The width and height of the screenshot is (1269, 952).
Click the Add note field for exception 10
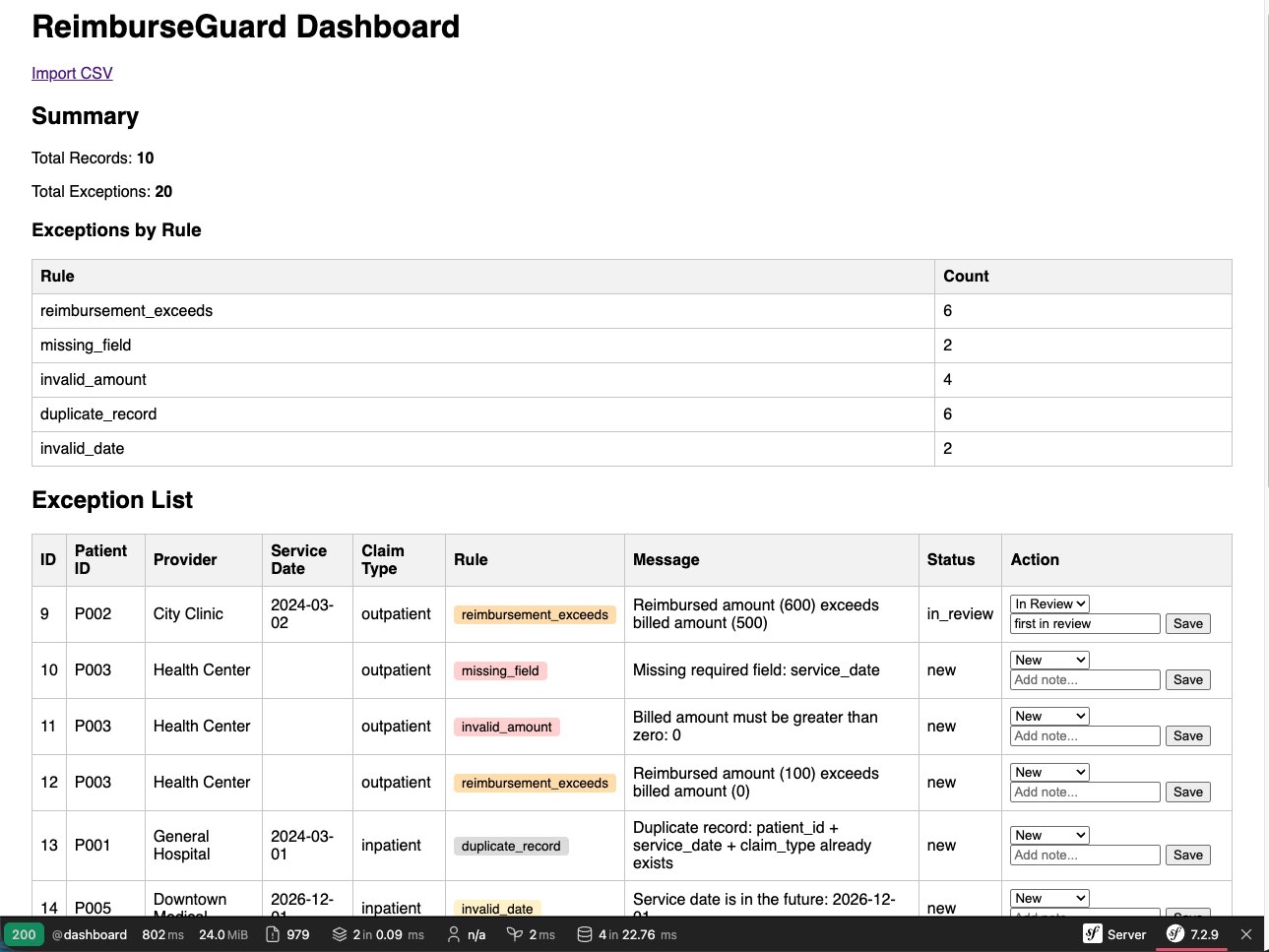1084,679
